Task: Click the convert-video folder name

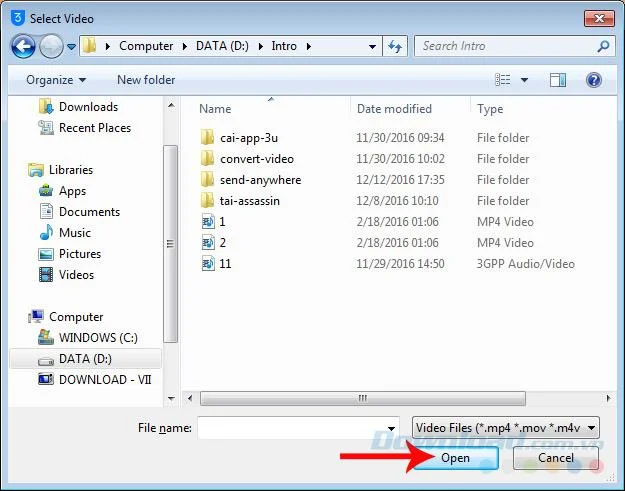Action: [x=257, y=159]
